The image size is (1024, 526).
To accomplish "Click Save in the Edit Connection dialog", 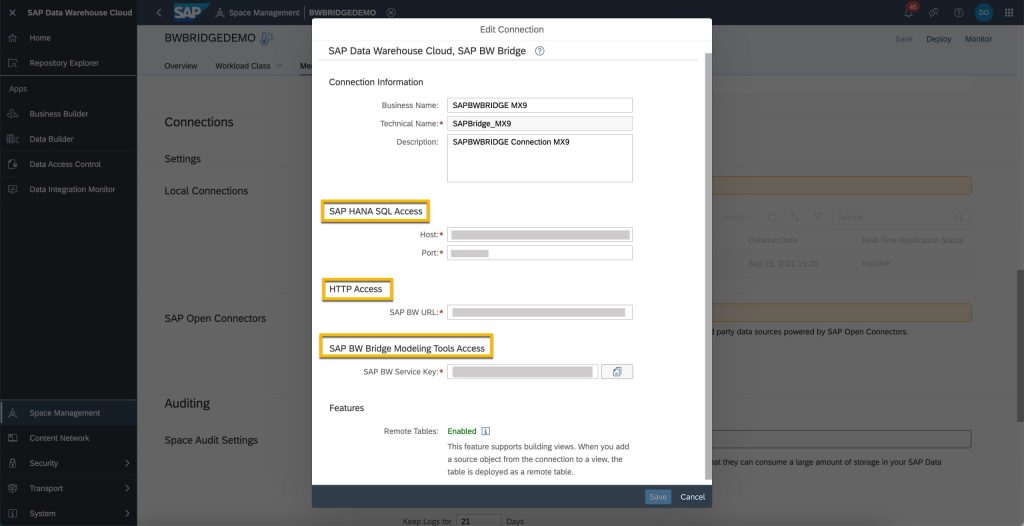I will (x=658, y=497).
